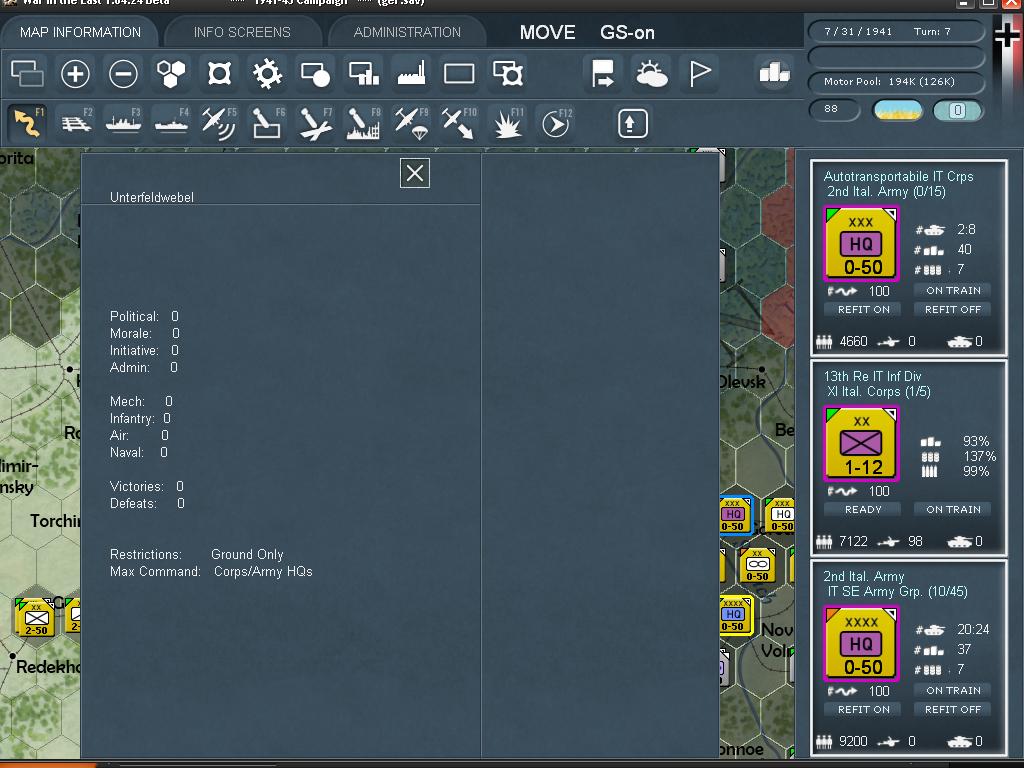Click the date field 7/31/1941 Turn 7
The width and height of the screenshot is (1024, 768).
point(896,31)
